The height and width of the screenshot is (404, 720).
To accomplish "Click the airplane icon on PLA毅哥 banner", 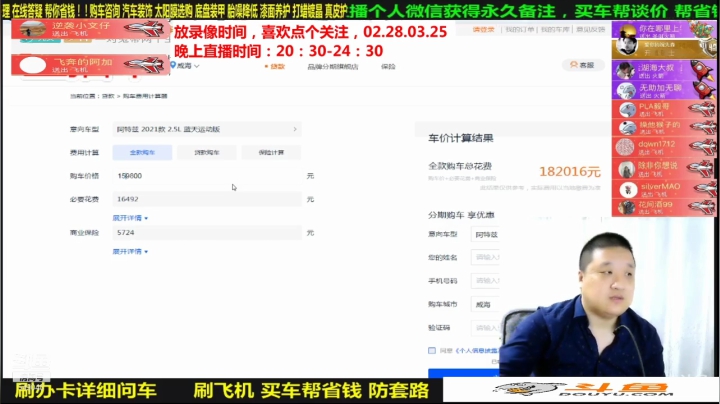I will (702, 109).
